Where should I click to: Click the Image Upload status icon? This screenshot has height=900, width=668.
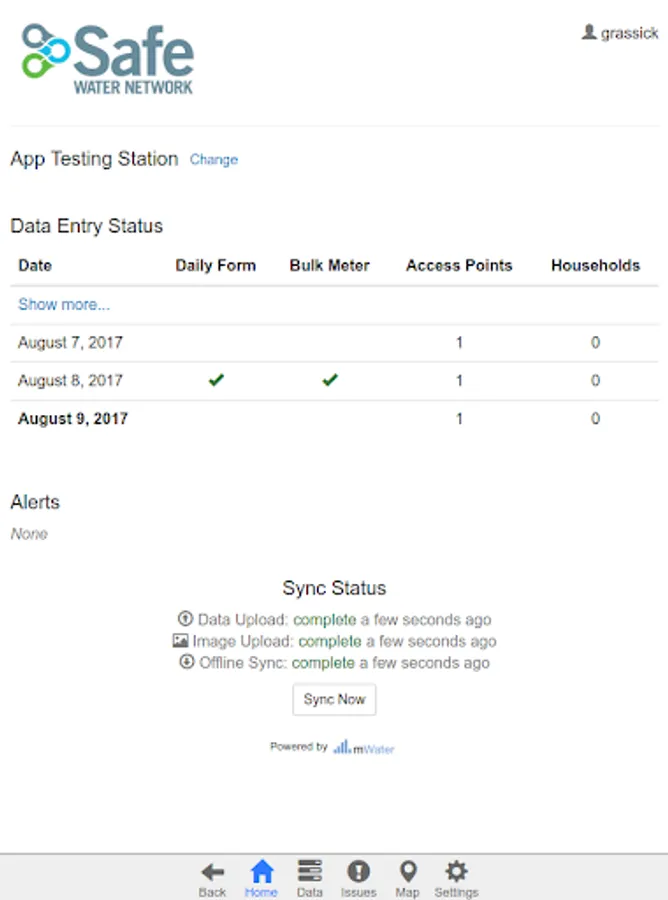point(180,641)
